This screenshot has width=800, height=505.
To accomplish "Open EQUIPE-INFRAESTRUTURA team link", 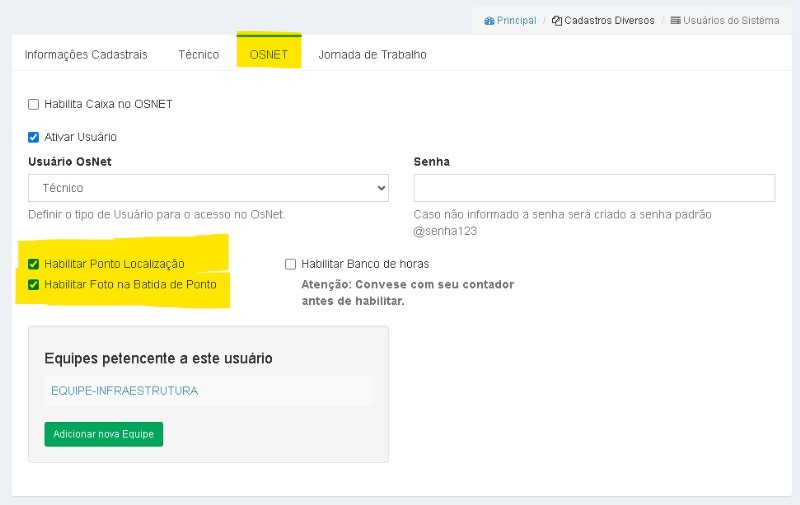I will (124, 391).
